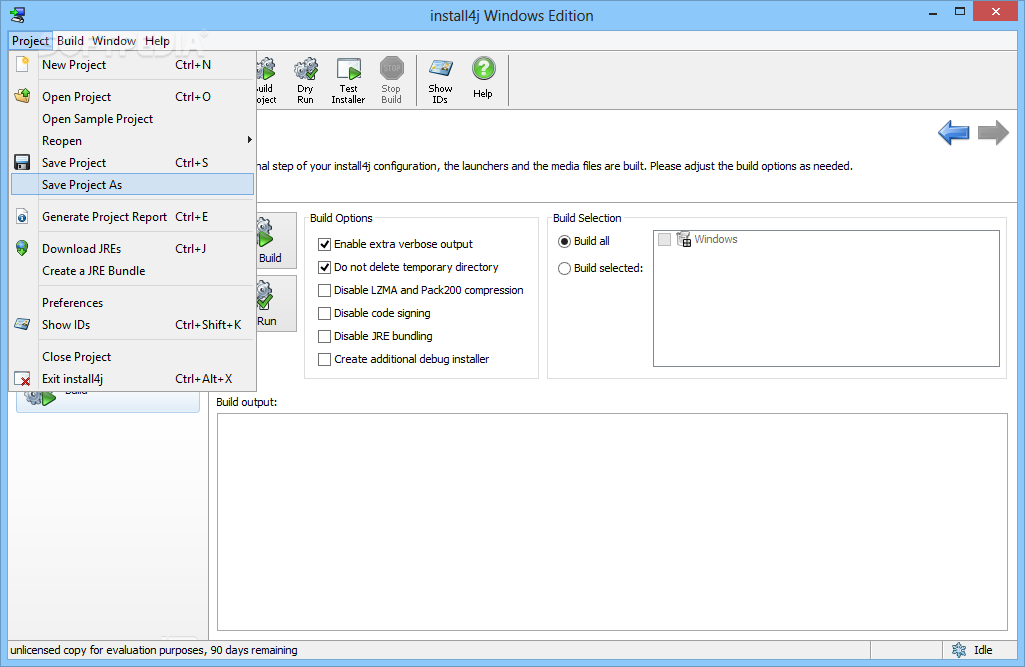
Task: Open the Project menu
Action: (30, 41)
